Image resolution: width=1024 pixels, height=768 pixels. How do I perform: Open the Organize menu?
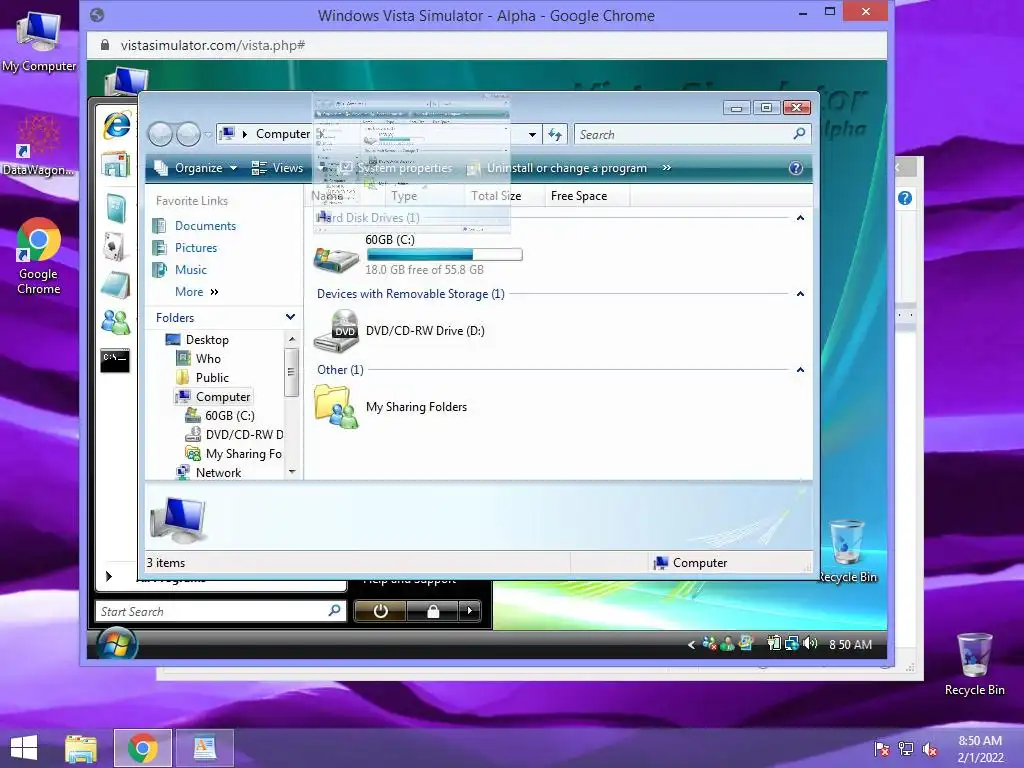click(195, 168)
